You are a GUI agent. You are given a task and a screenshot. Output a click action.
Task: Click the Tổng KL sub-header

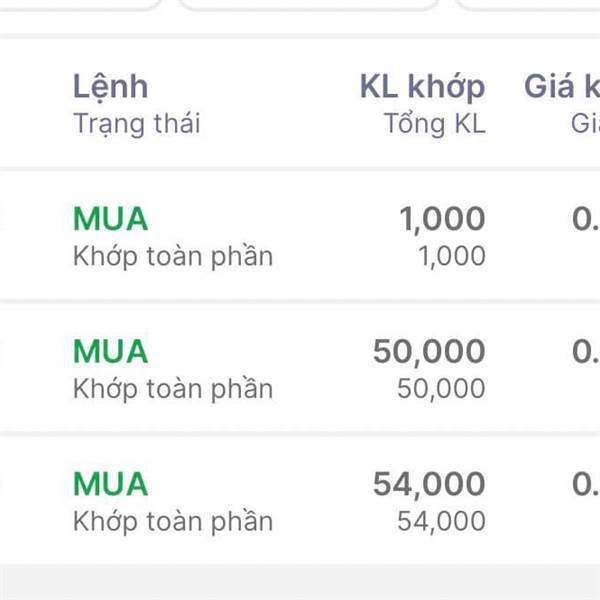[435, 124]
